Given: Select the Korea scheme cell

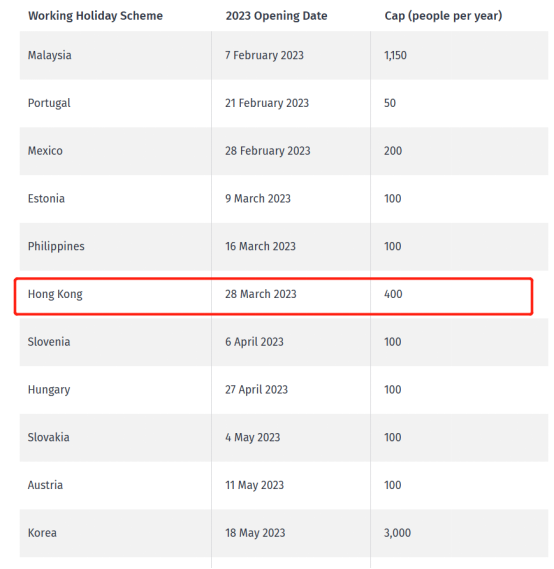Looking at the screenshot, I should 42,533.
